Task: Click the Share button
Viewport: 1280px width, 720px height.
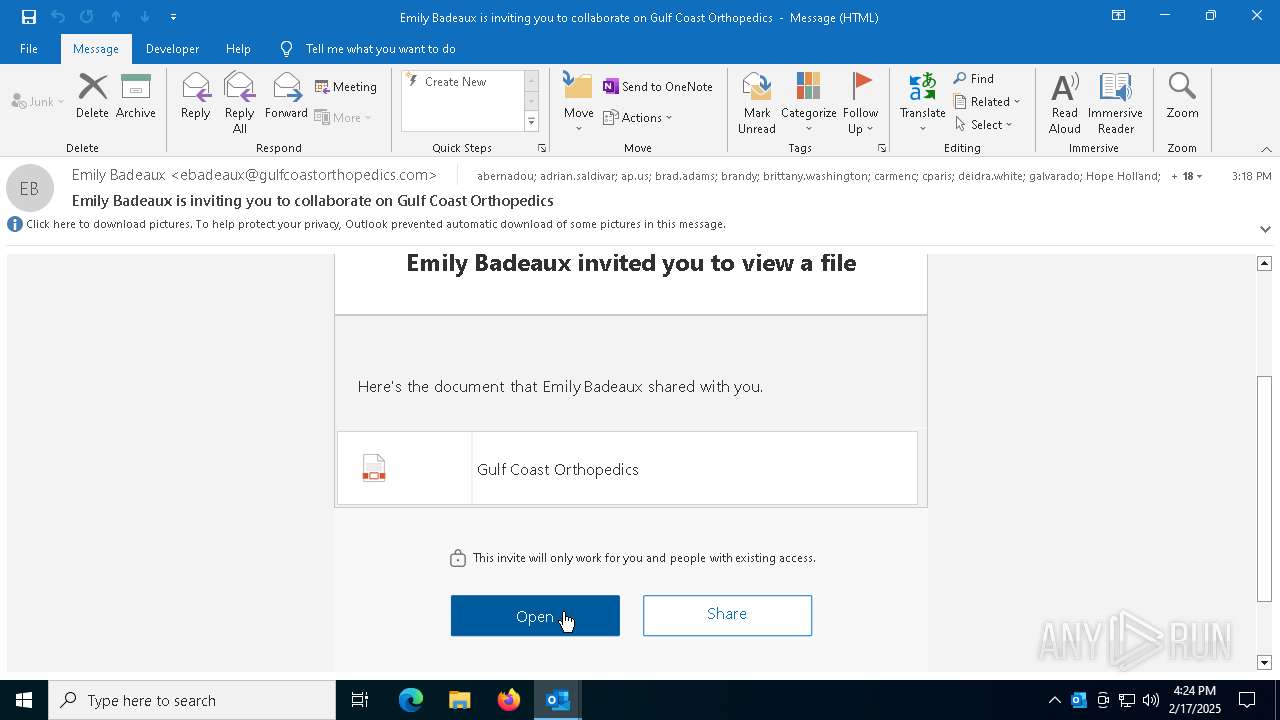Action: point(727,615)
